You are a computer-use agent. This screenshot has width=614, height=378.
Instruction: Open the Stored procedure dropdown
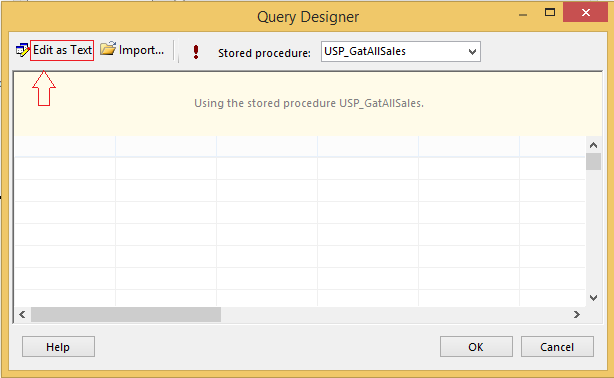tap(401, 51)
